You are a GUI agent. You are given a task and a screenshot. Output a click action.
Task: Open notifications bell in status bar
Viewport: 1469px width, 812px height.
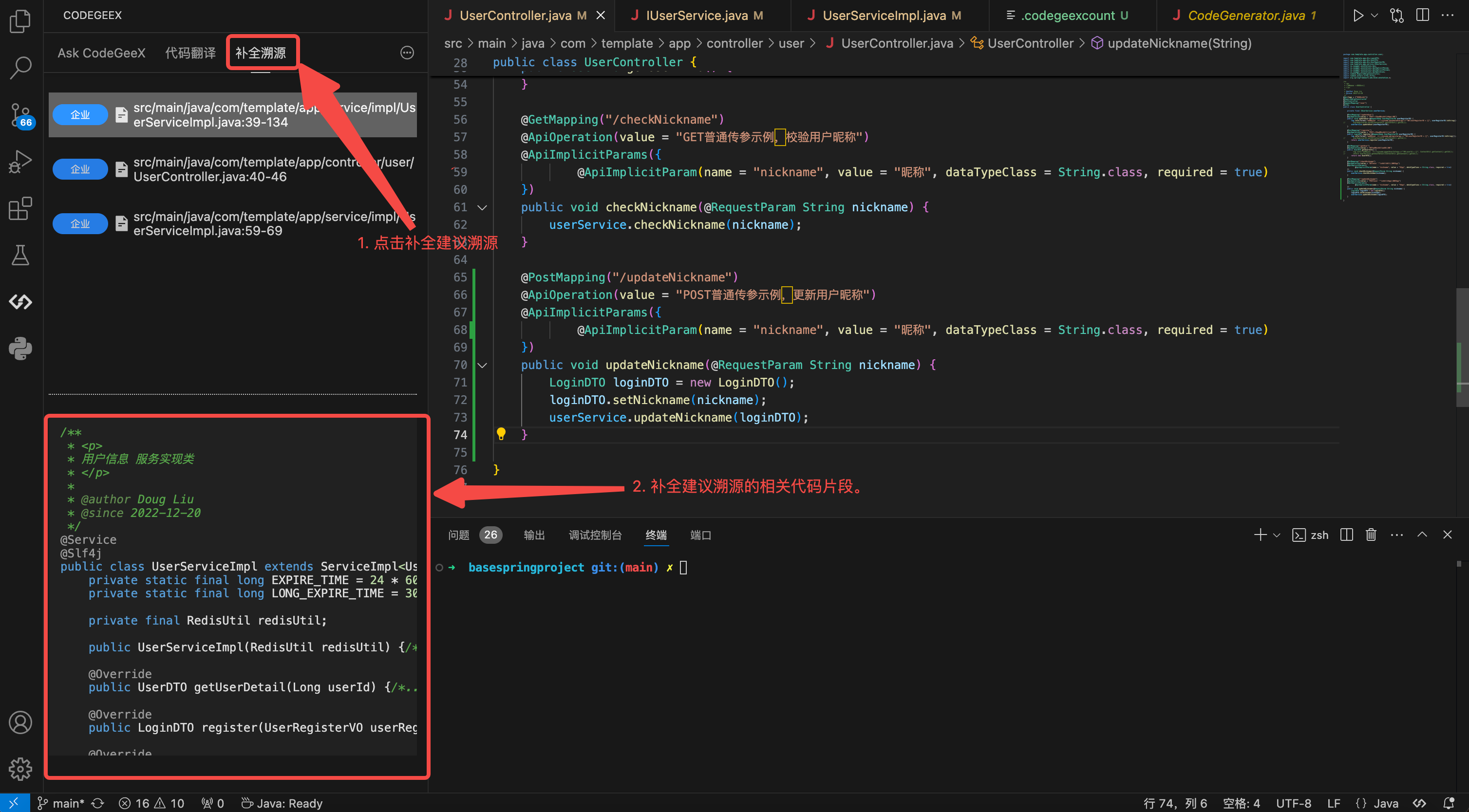coord(1449,803)
